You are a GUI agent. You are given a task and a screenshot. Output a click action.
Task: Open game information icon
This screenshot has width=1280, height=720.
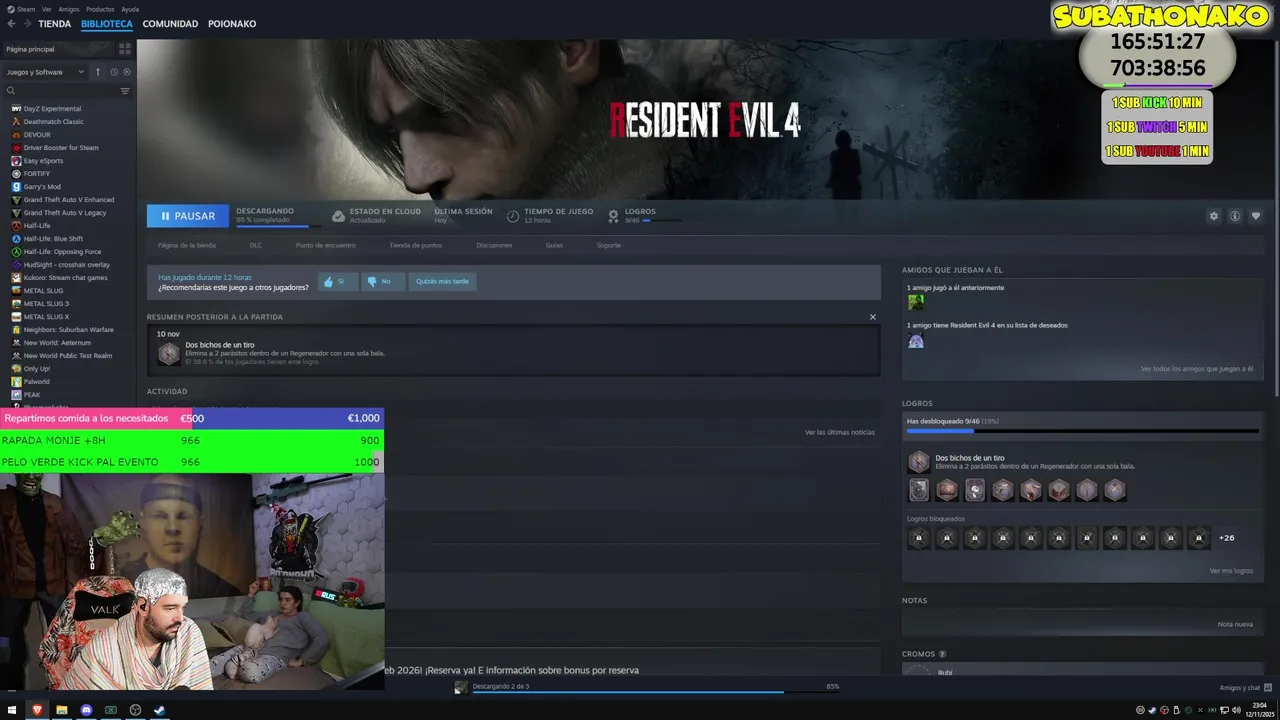[1235, 216]
